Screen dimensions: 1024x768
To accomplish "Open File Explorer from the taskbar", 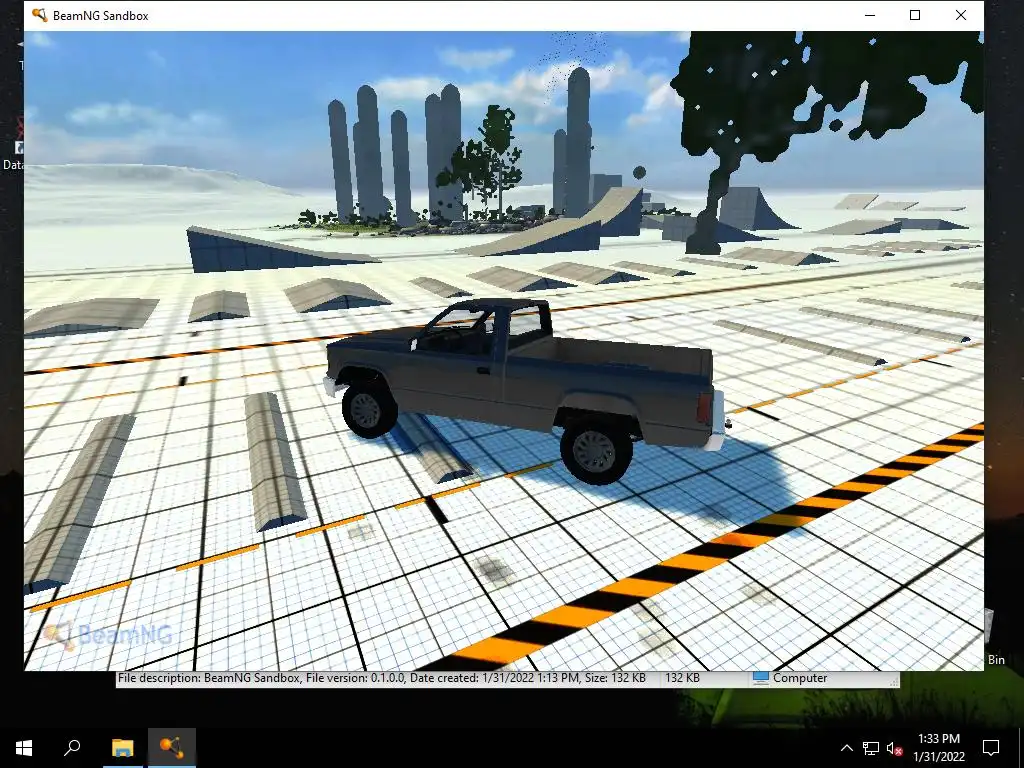I will click(x=122, y=748).
